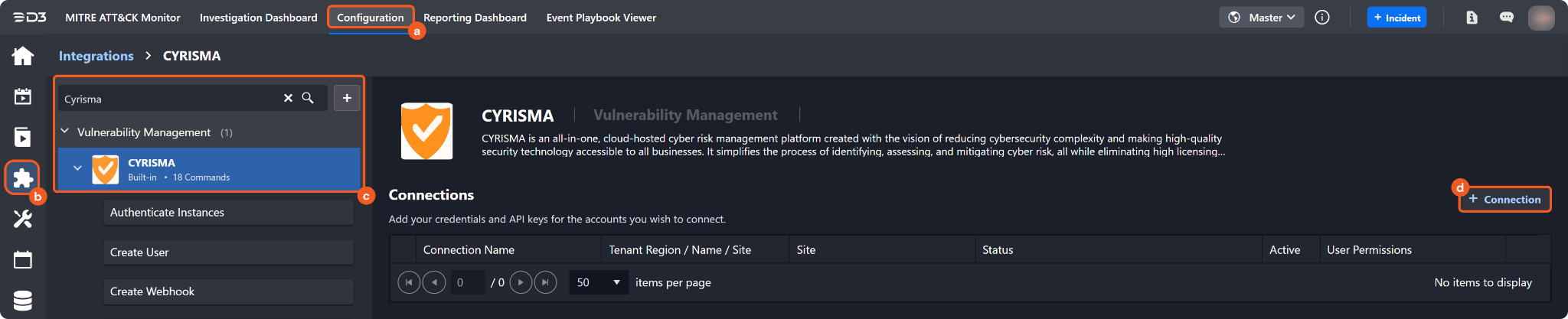Image resolution: width=1568 pixels, height=319 pixels.
Task: Open the items per page dropdown
Action: click(x=598, y=282)
